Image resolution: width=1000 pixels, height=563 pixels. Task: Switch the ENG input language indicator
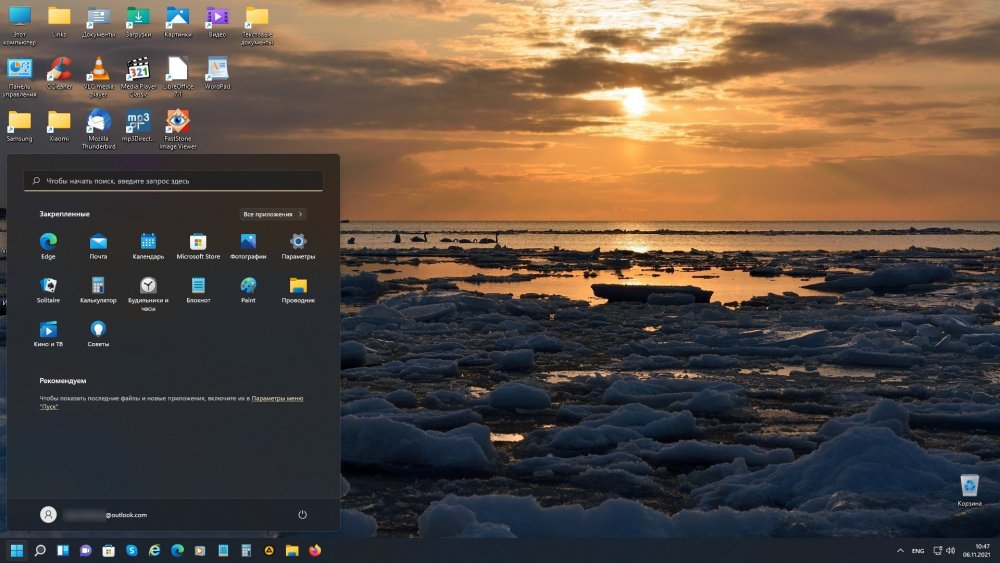click(917, 551)
